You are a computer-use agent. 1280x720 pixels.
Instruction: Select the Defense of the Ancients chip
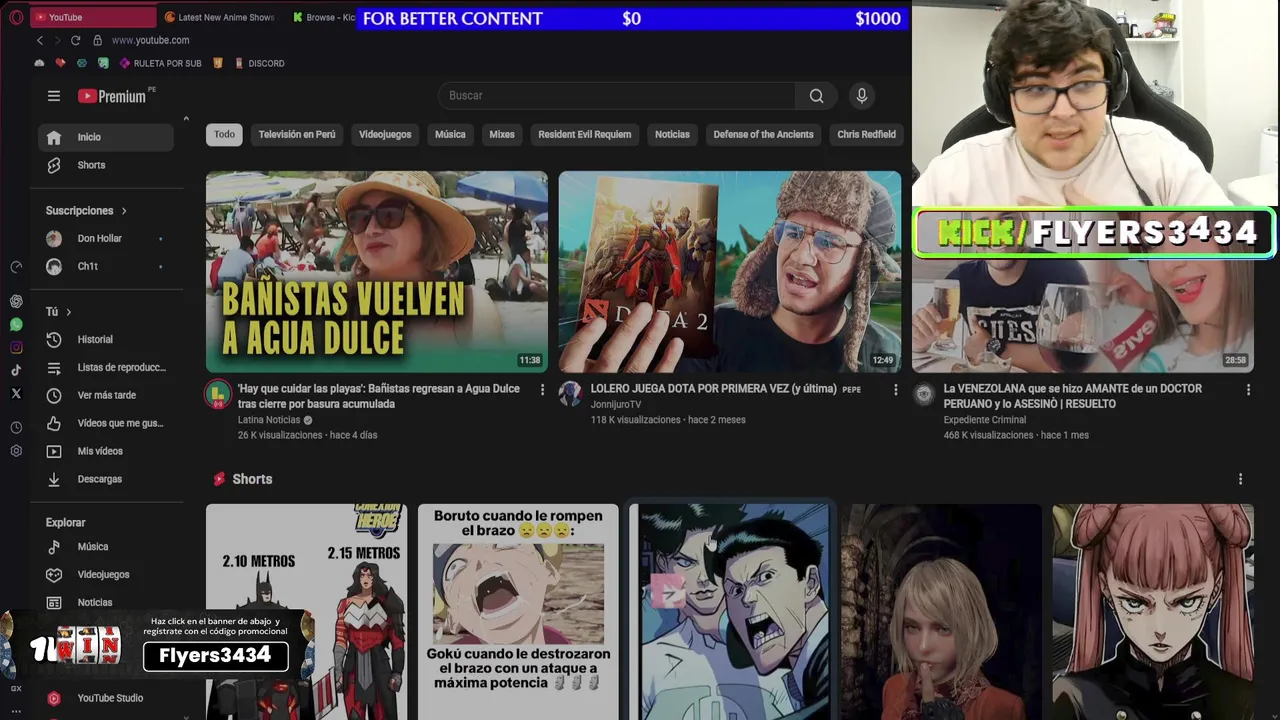[764, 134]
